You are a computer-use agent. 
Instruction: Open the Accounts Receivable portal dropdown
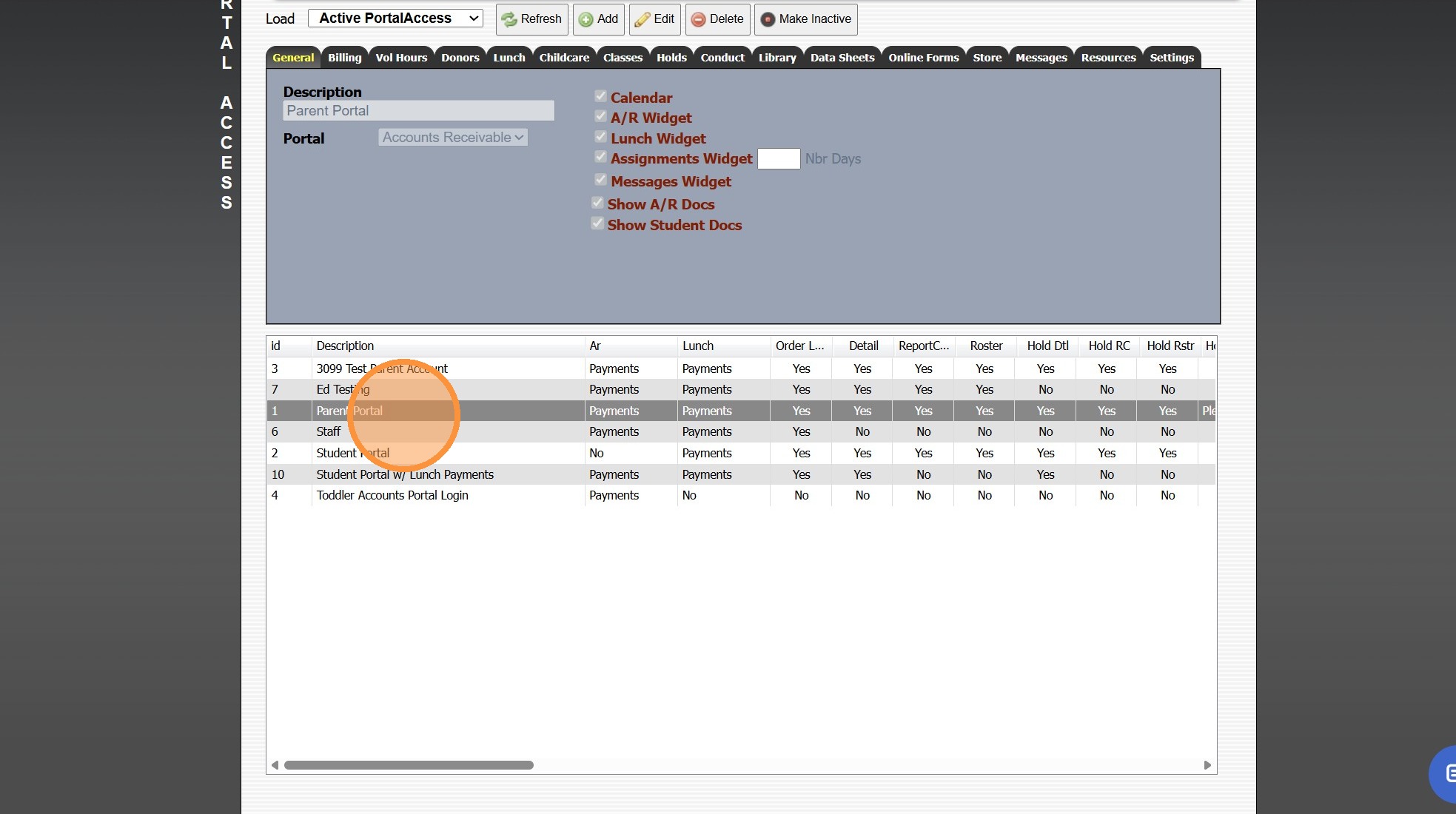[x=453, y=138]
